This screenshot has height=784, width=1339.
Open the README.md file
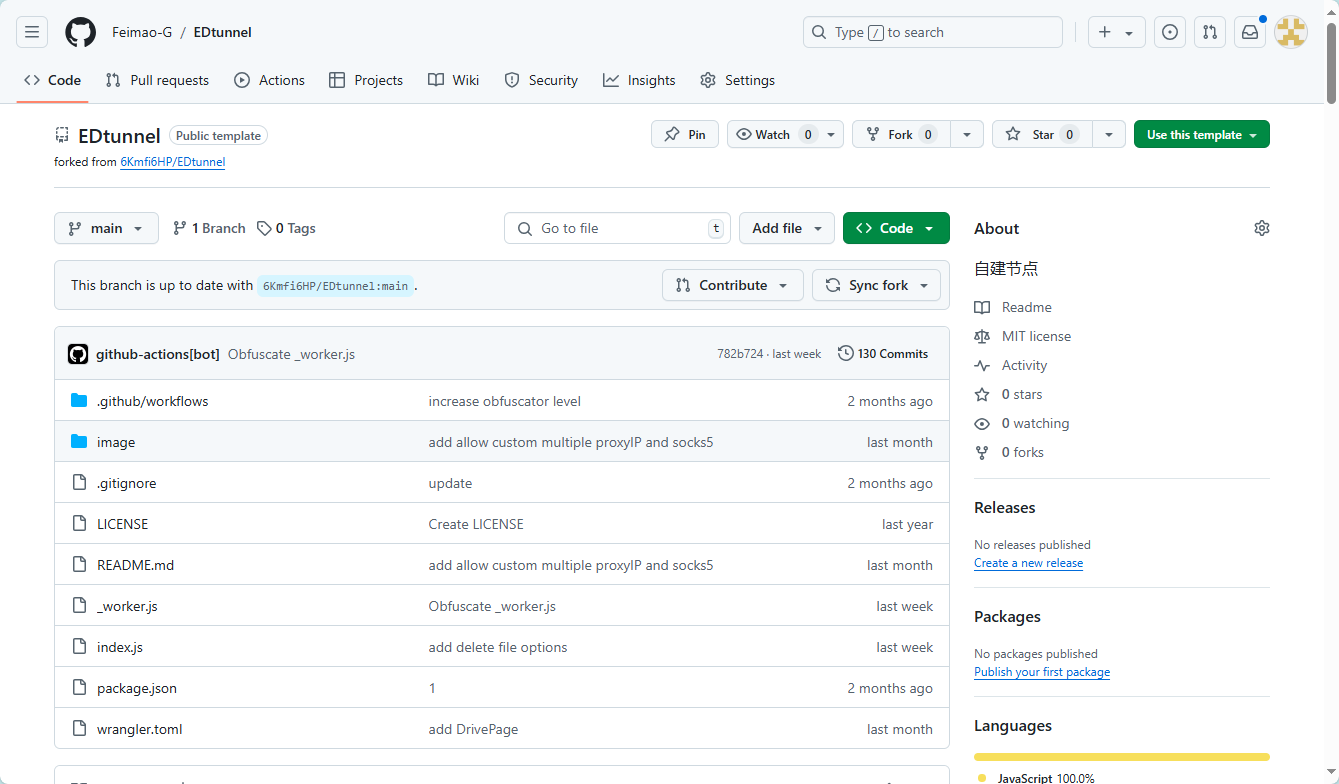coord(135,565)
